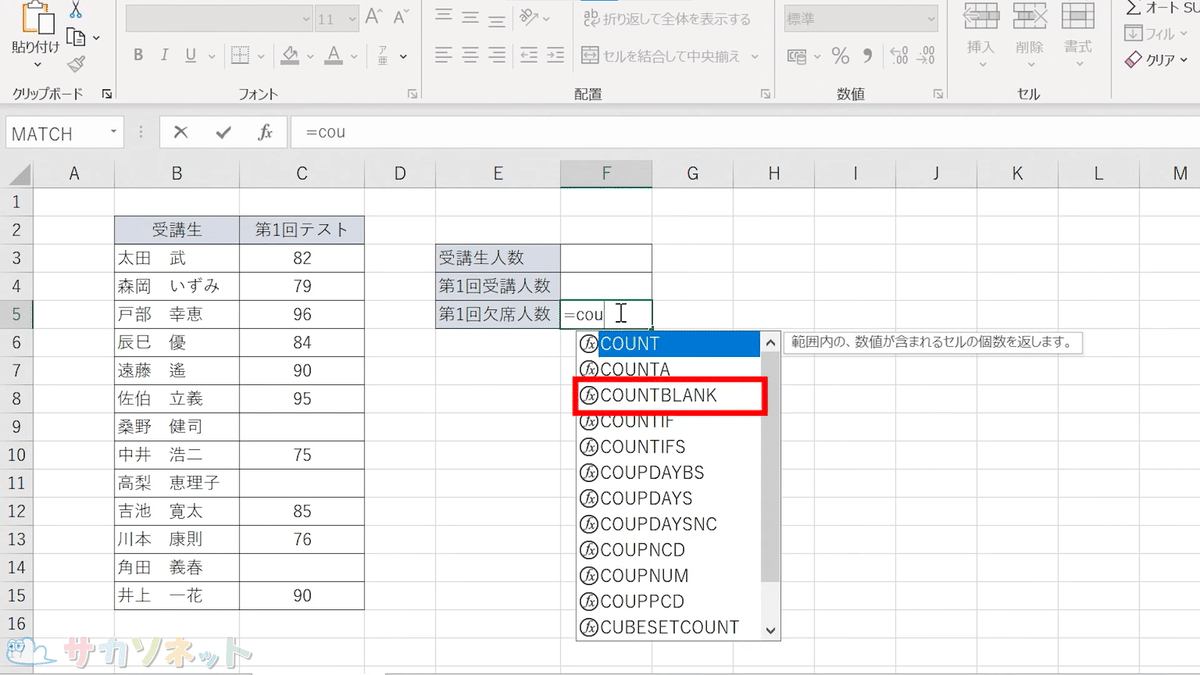Apply top vertical alignment

[443, 18]
